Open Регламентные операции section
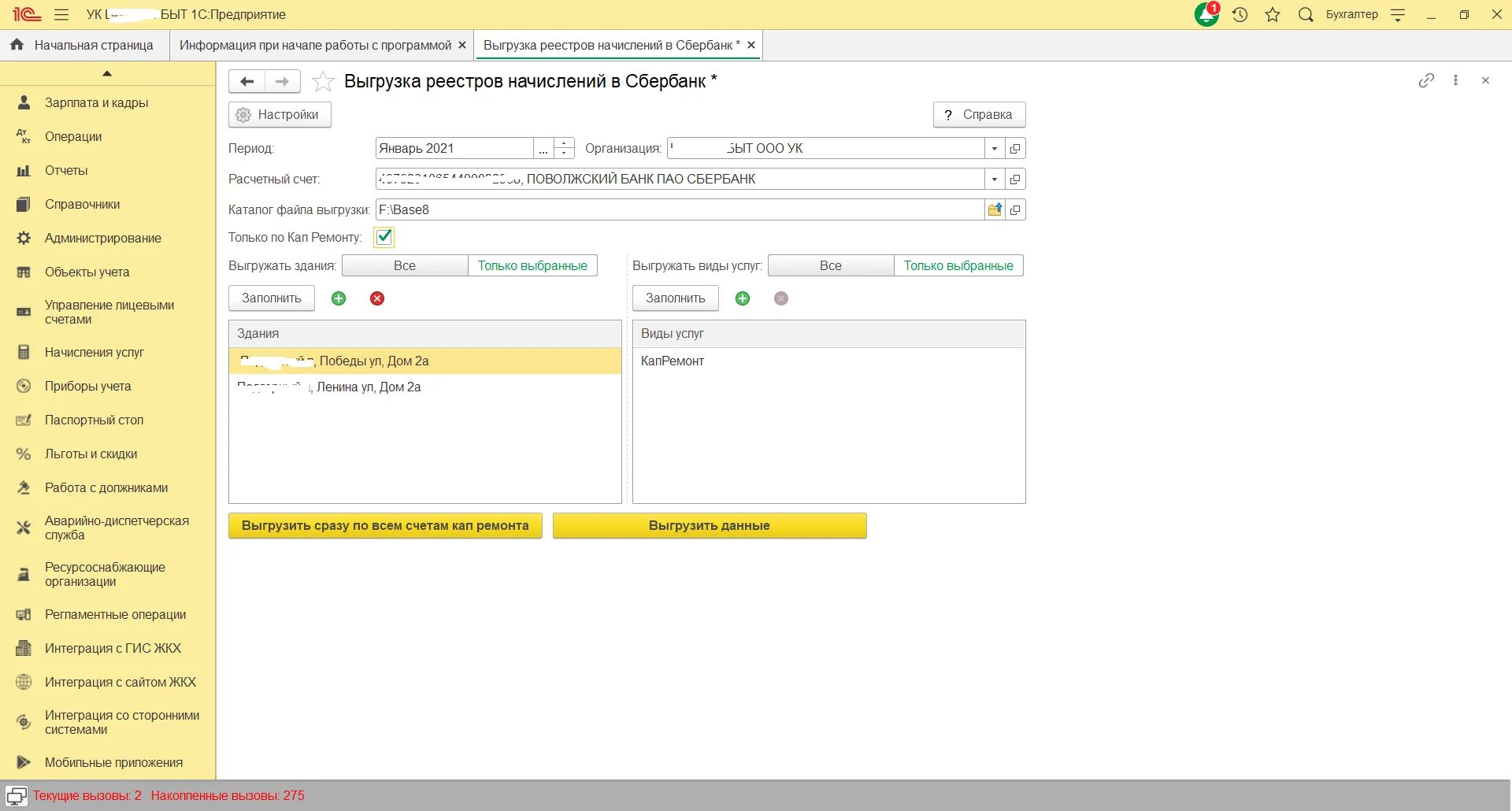1512x811 pixels. point(115,614)
